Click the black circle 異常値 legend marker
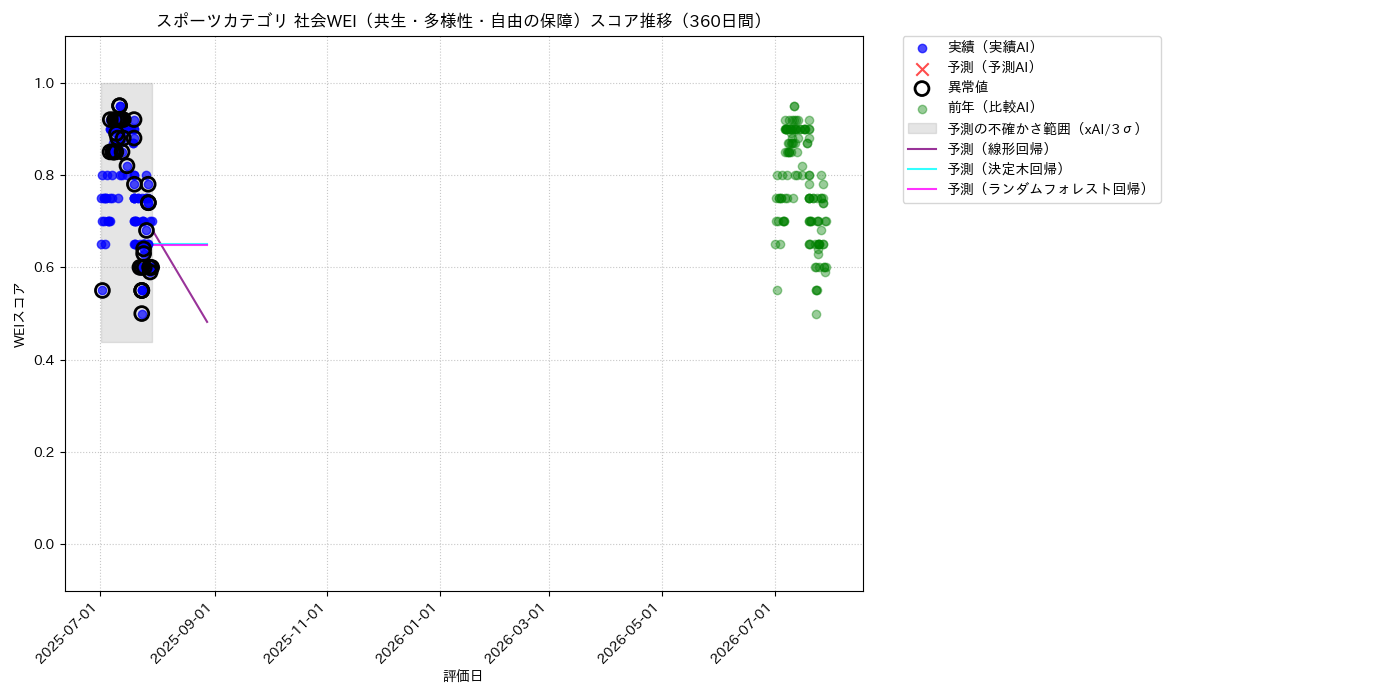 pos(922,88)
